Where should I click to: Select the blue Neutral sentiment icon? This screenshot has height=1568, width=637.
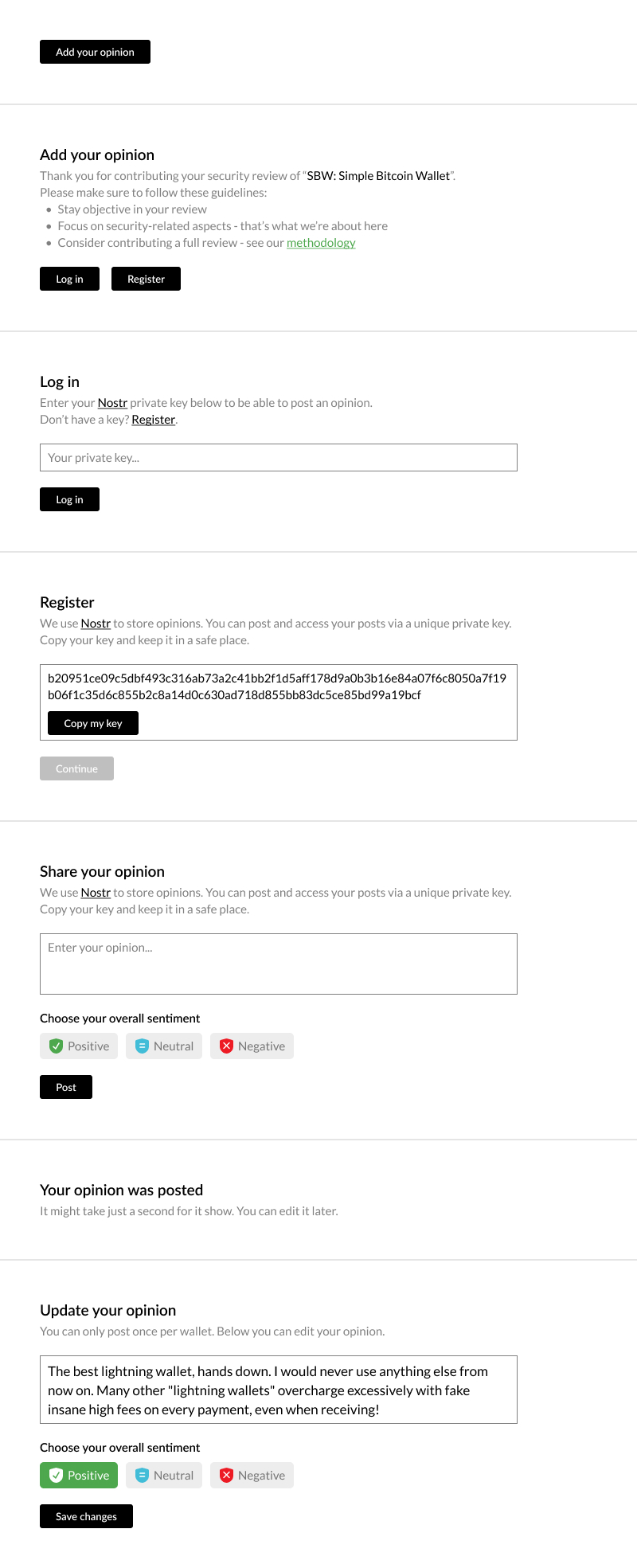pyautogui.click(x=143, y=1046)
